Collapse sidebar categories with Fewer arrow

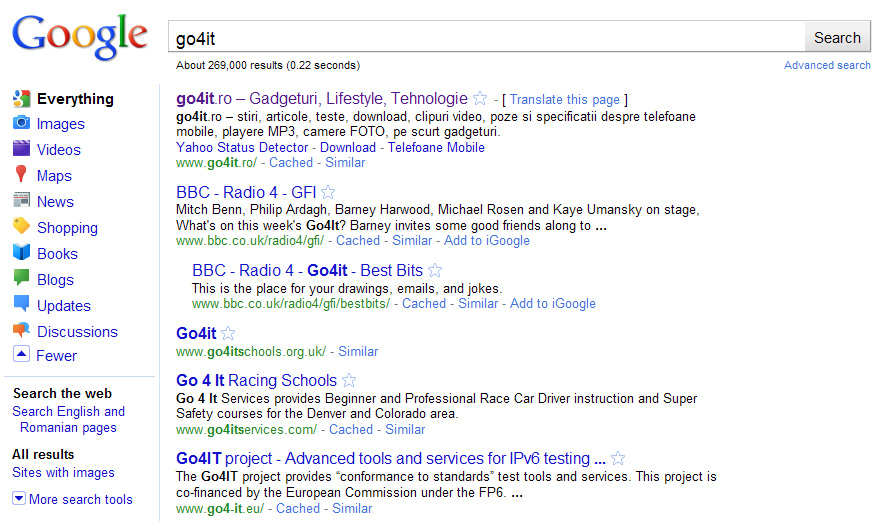click(21, 354)
